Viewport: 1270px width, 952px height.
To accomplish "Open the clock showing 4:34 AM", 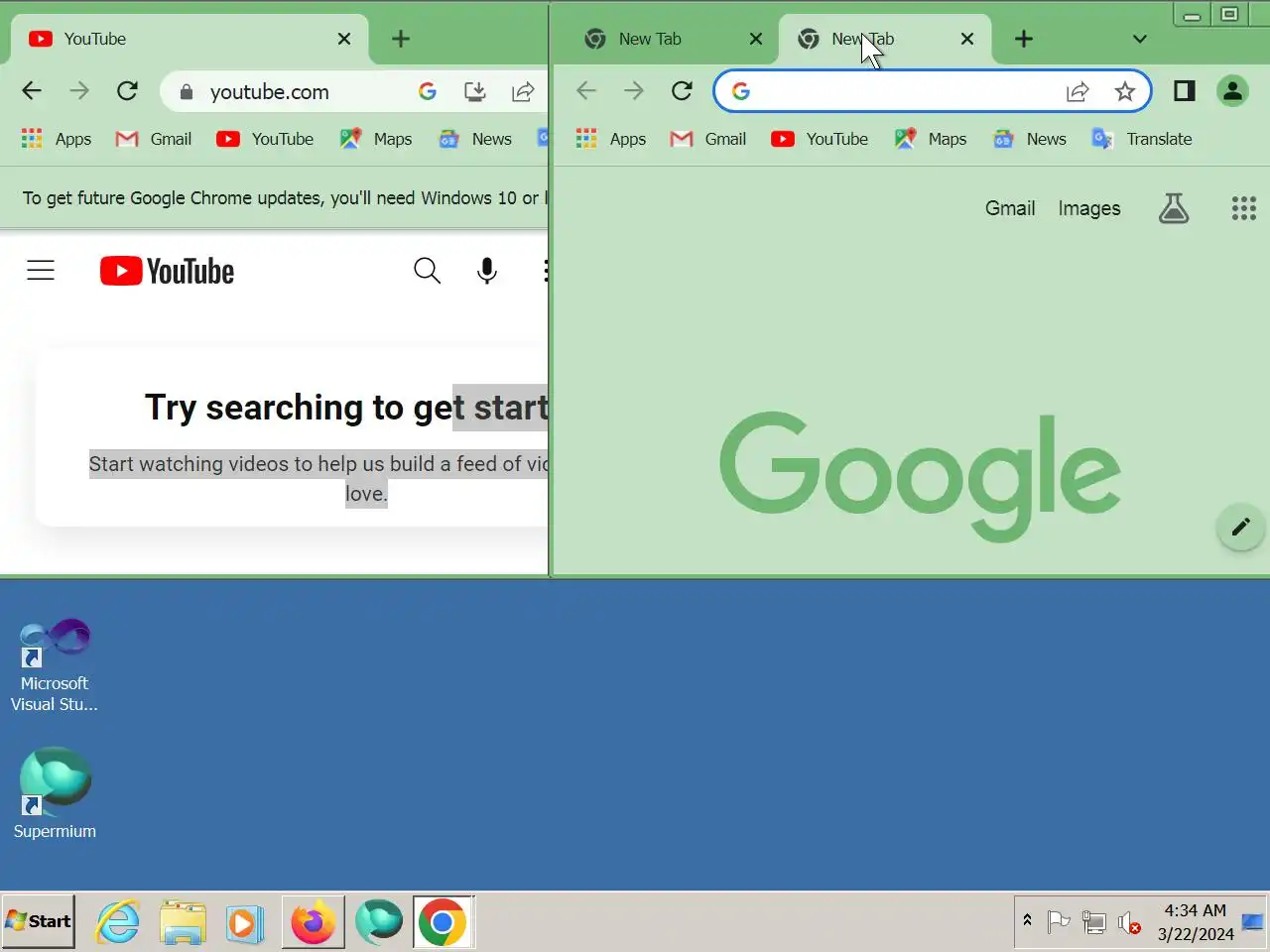I will 1196,922.
